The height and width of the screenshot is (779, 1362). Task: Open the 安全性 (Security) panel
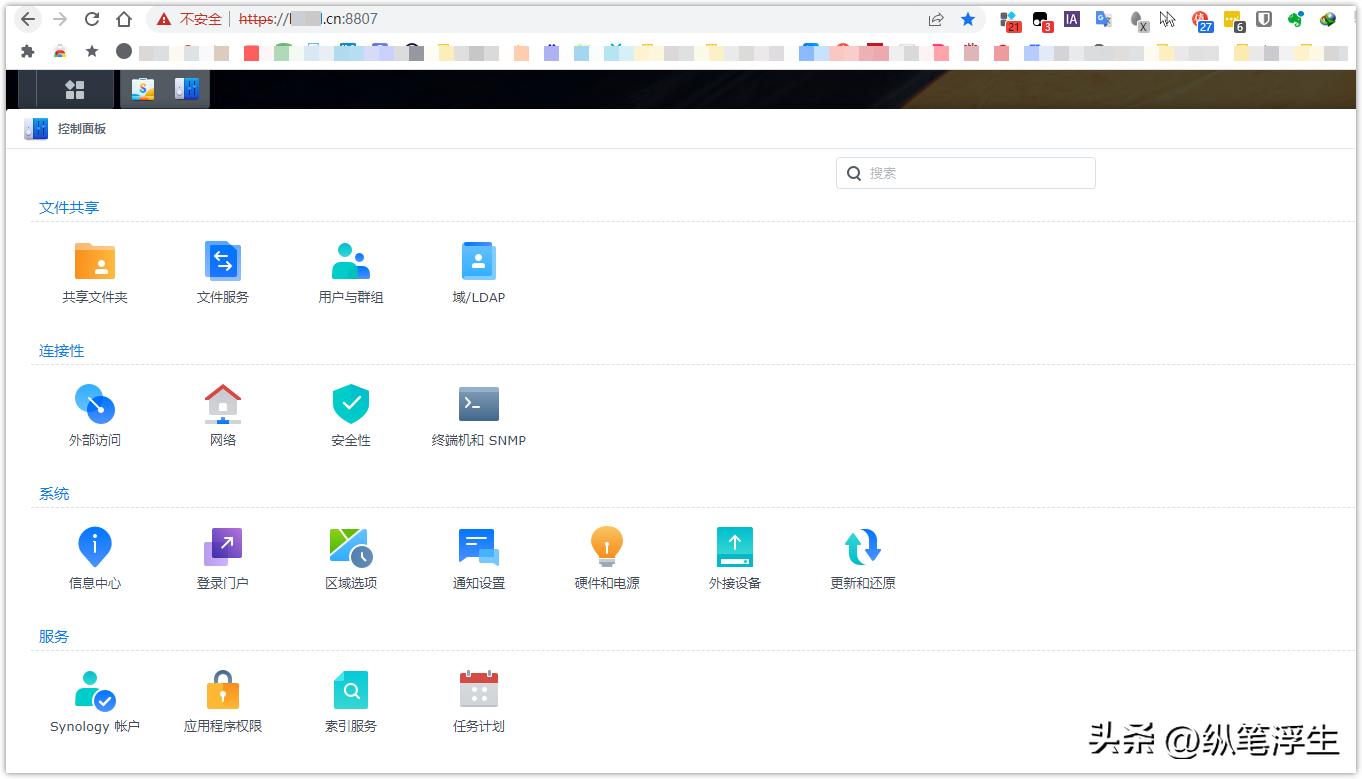350,413
